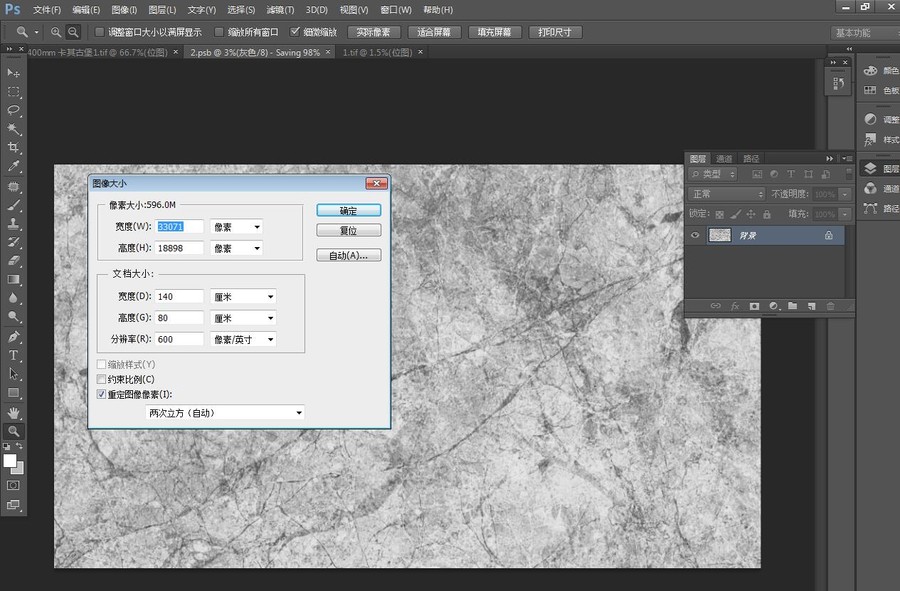The image size is (900, 591).
Task: Click the delete layer trash icon
Action: 831,306
